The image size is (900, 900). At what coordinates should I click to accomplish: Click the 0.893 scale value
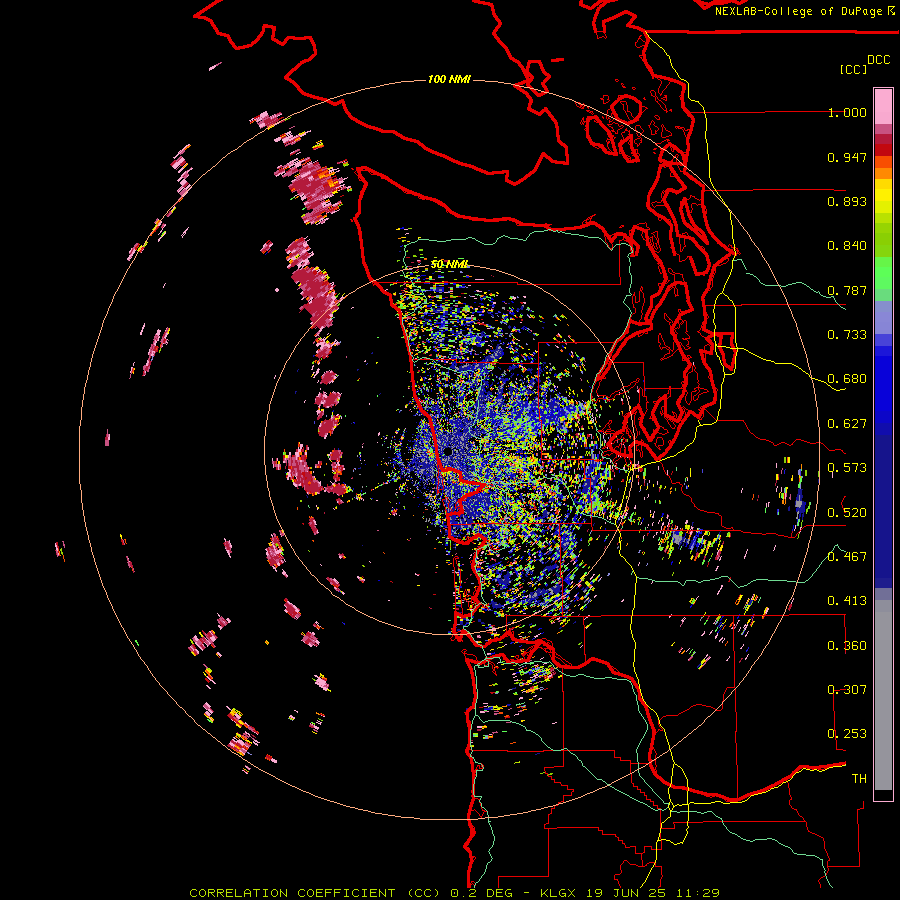847,201
